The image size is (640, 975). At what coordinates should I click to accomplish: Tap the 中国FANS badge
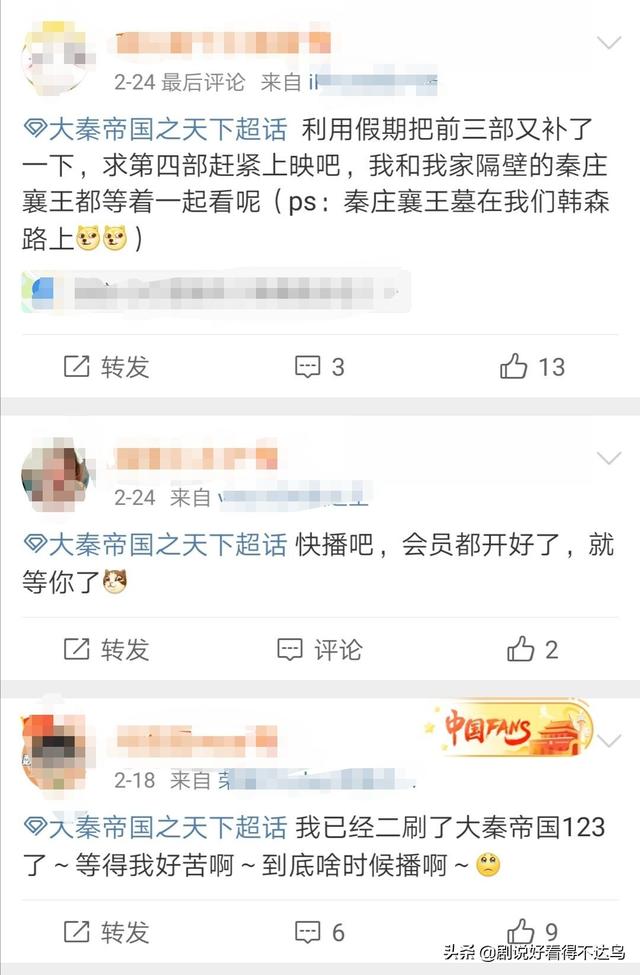[x=509, y=728]
